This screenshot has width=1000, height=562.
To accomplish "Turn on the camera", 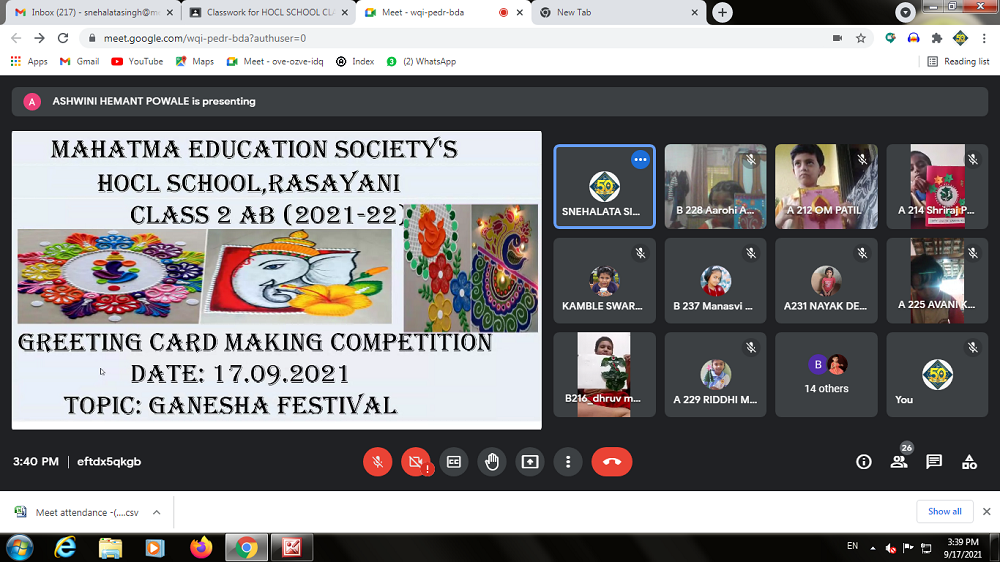I will click(x=415, y=461).
